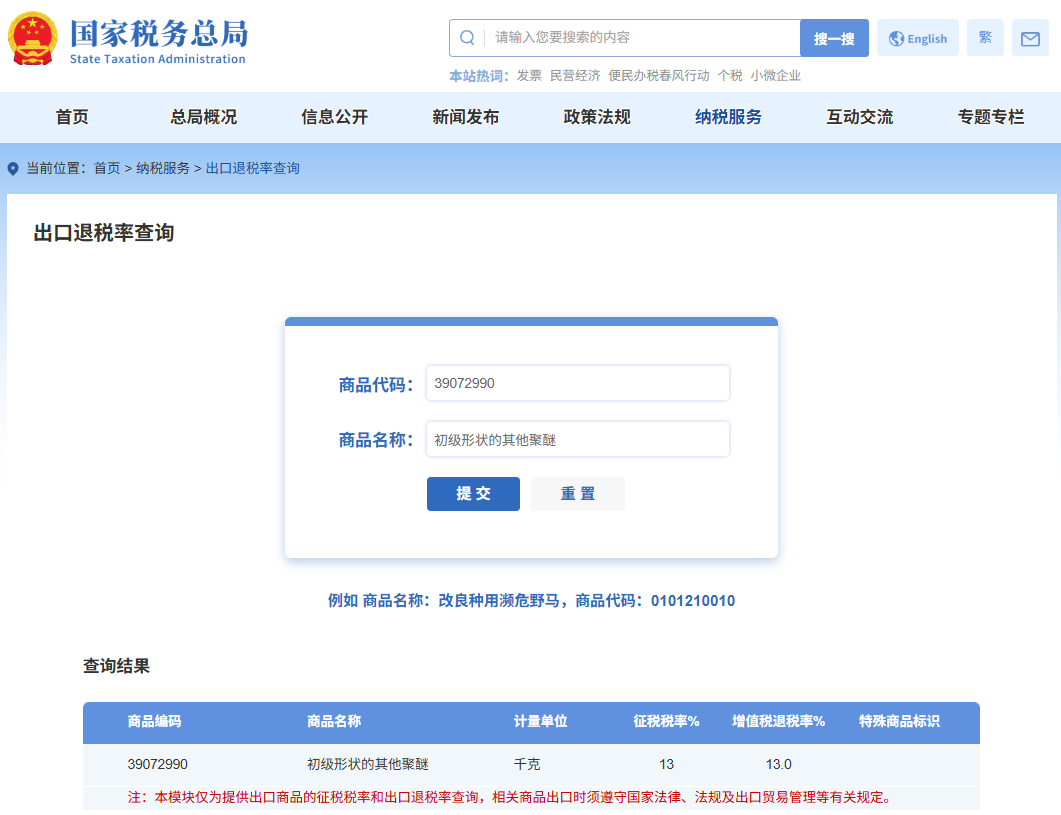1061x815 pixels.
Task: Reset the form with 重置 button
Action: 577,494
